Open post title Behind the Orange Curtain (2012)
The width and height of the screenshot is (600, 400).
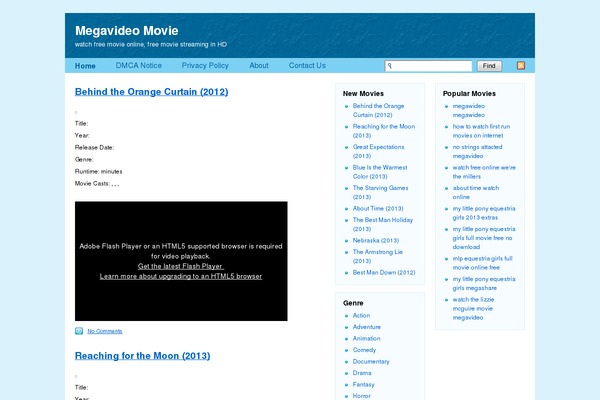[x=152, y=92]
